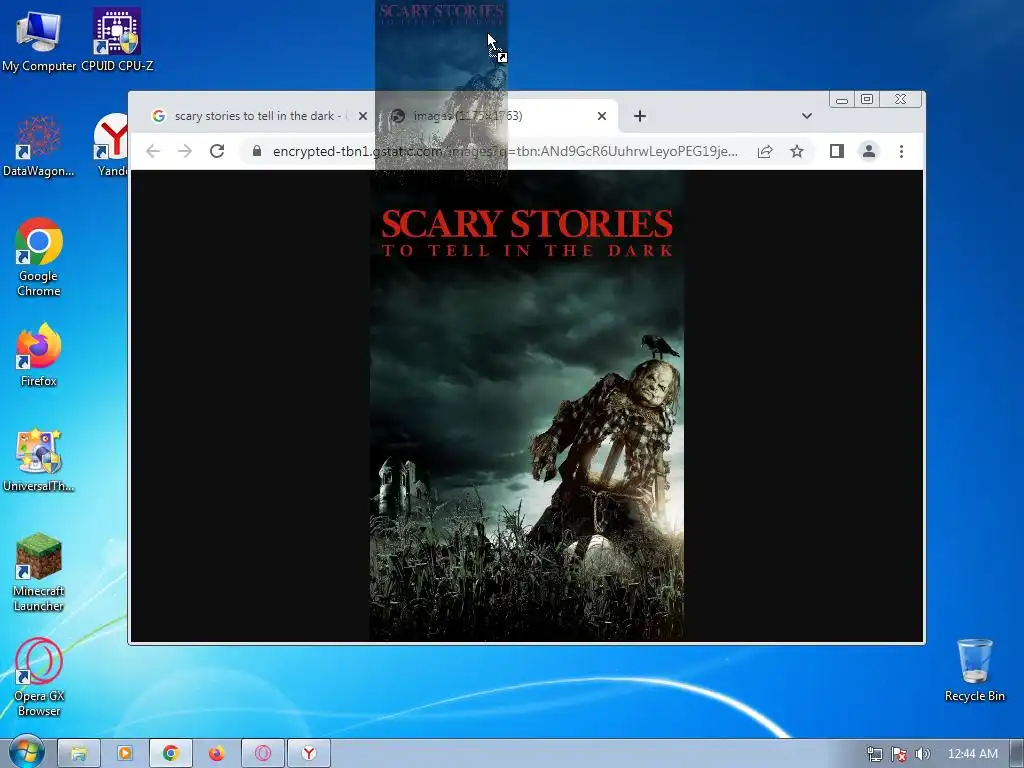Close the 'scary stories' Google tab
Screen dimensions: 1024x768
click(x=363, y=116)
